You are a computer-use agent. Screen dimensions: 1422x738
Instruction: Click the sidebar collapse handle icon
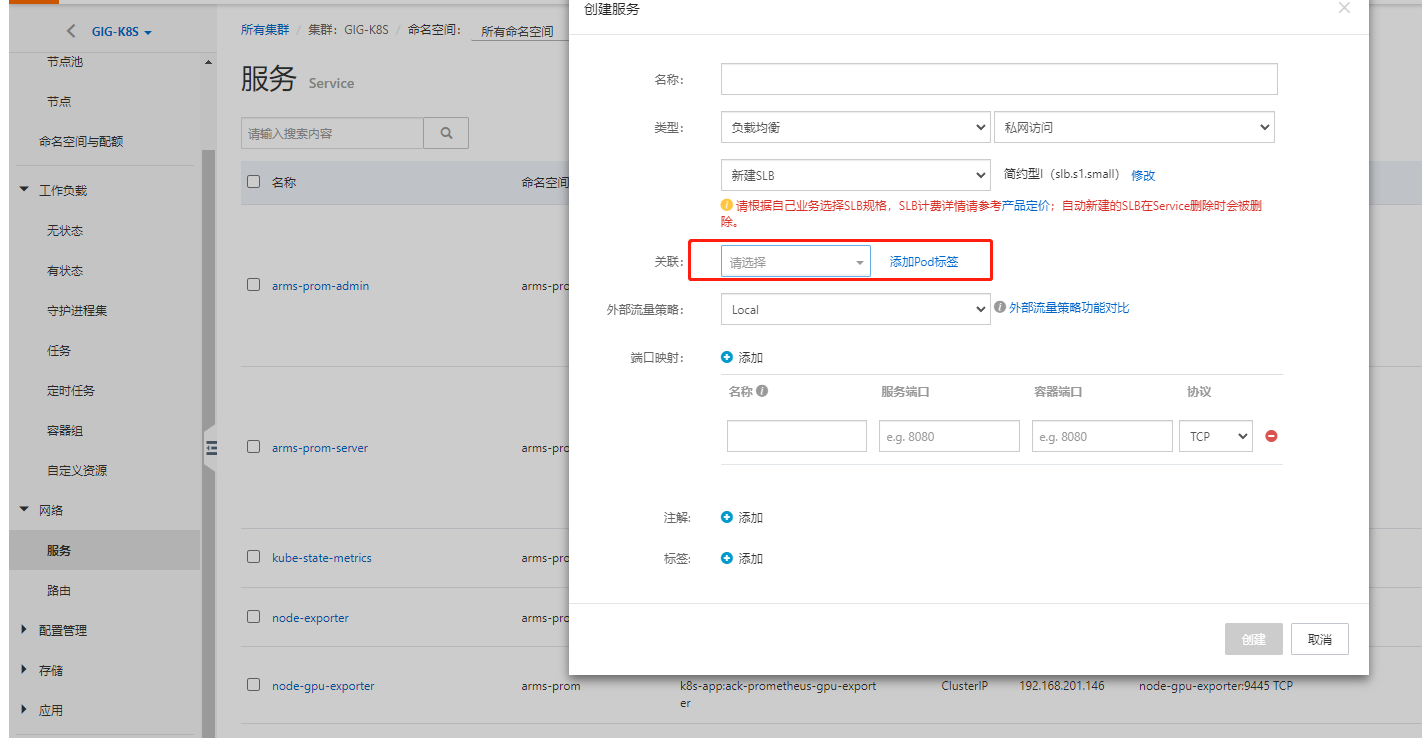pos(210,449)
